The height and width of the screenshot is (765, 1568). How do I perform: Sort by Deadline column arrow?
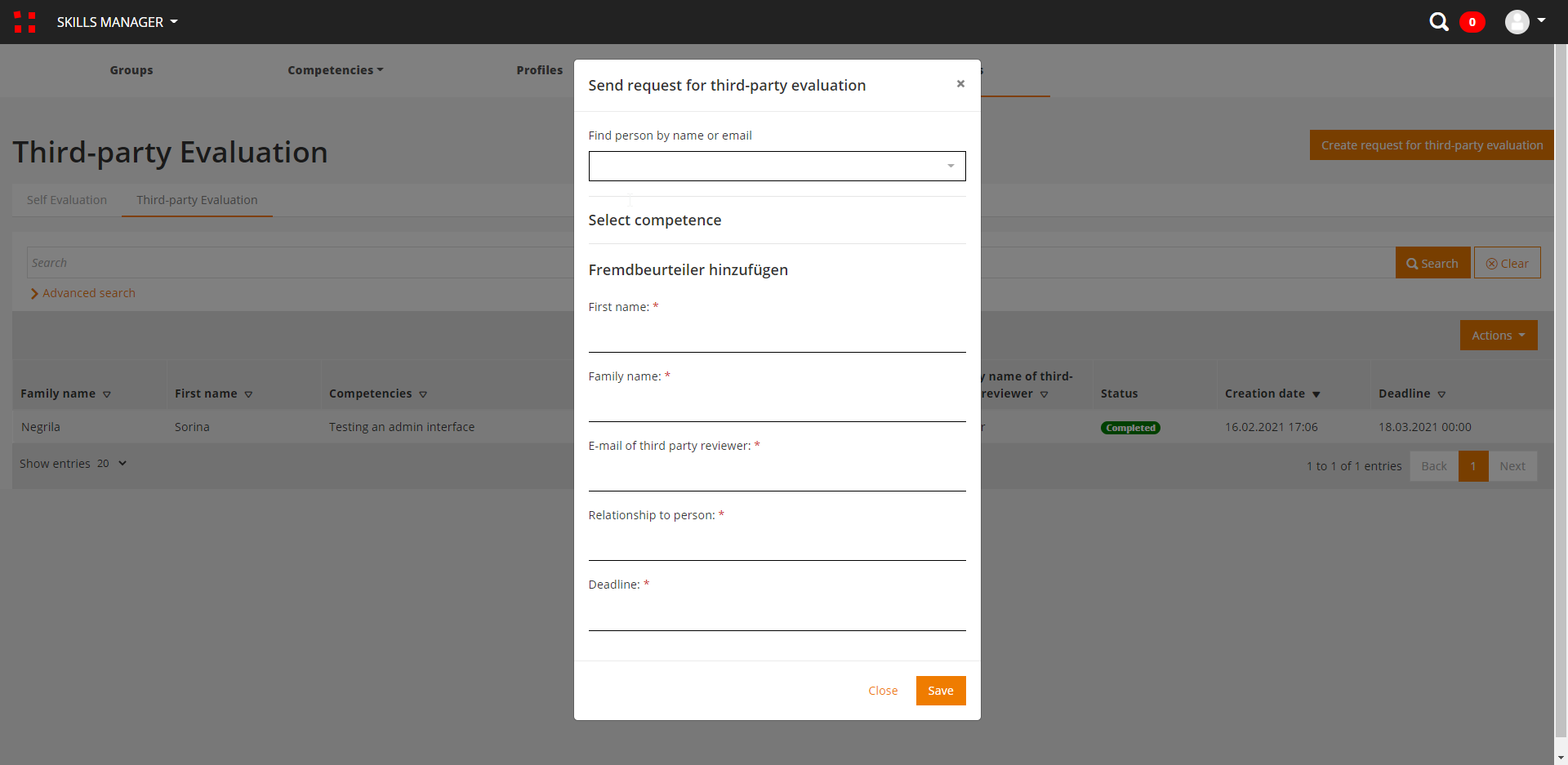point(1441,394)
